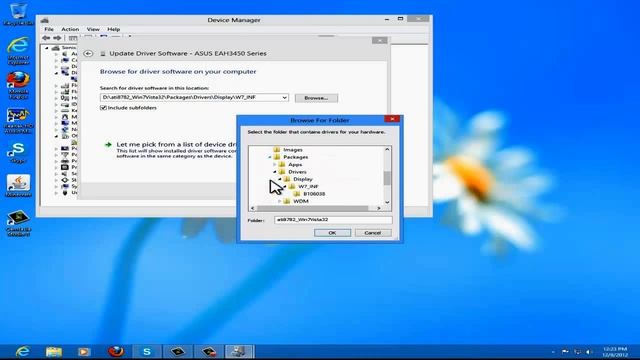This screenshot has width=640, height=360.
Task: Collapse root computer node in Device Manager
Action: coord(47,48)
